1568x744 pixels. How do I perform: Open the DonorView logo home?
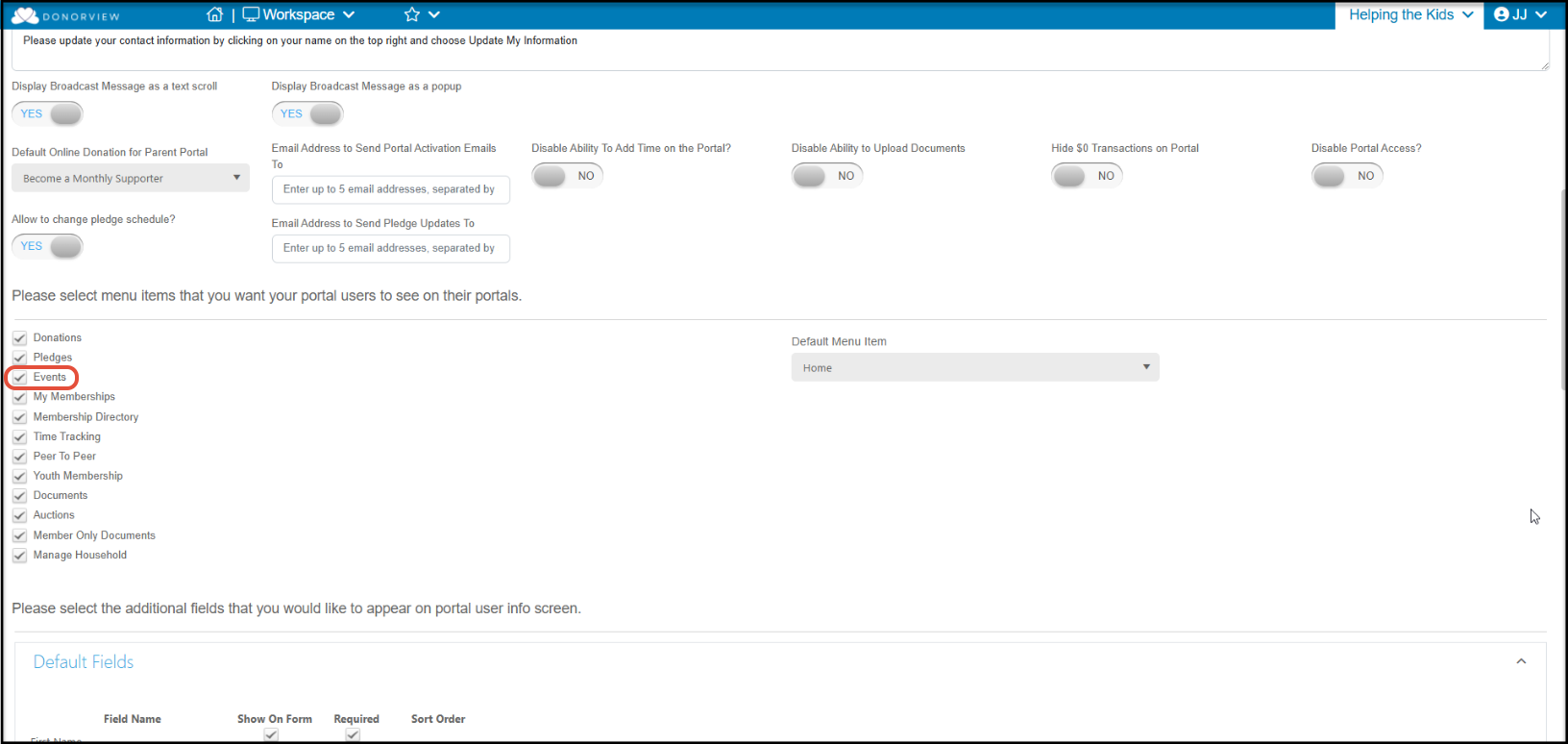point(66,15)
